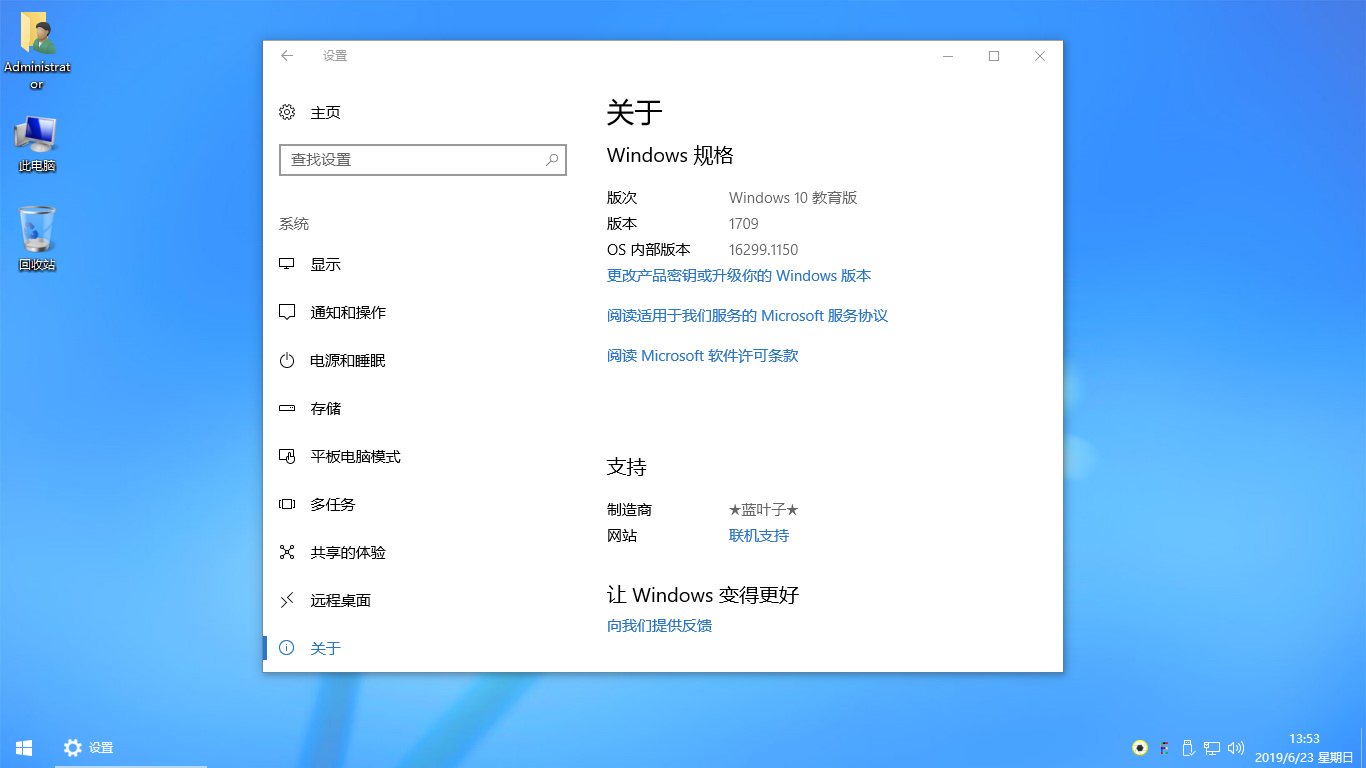The image size is (1366, 768).
Task: Select the Administrator folder desktop icon
Action: coord(37,51)
